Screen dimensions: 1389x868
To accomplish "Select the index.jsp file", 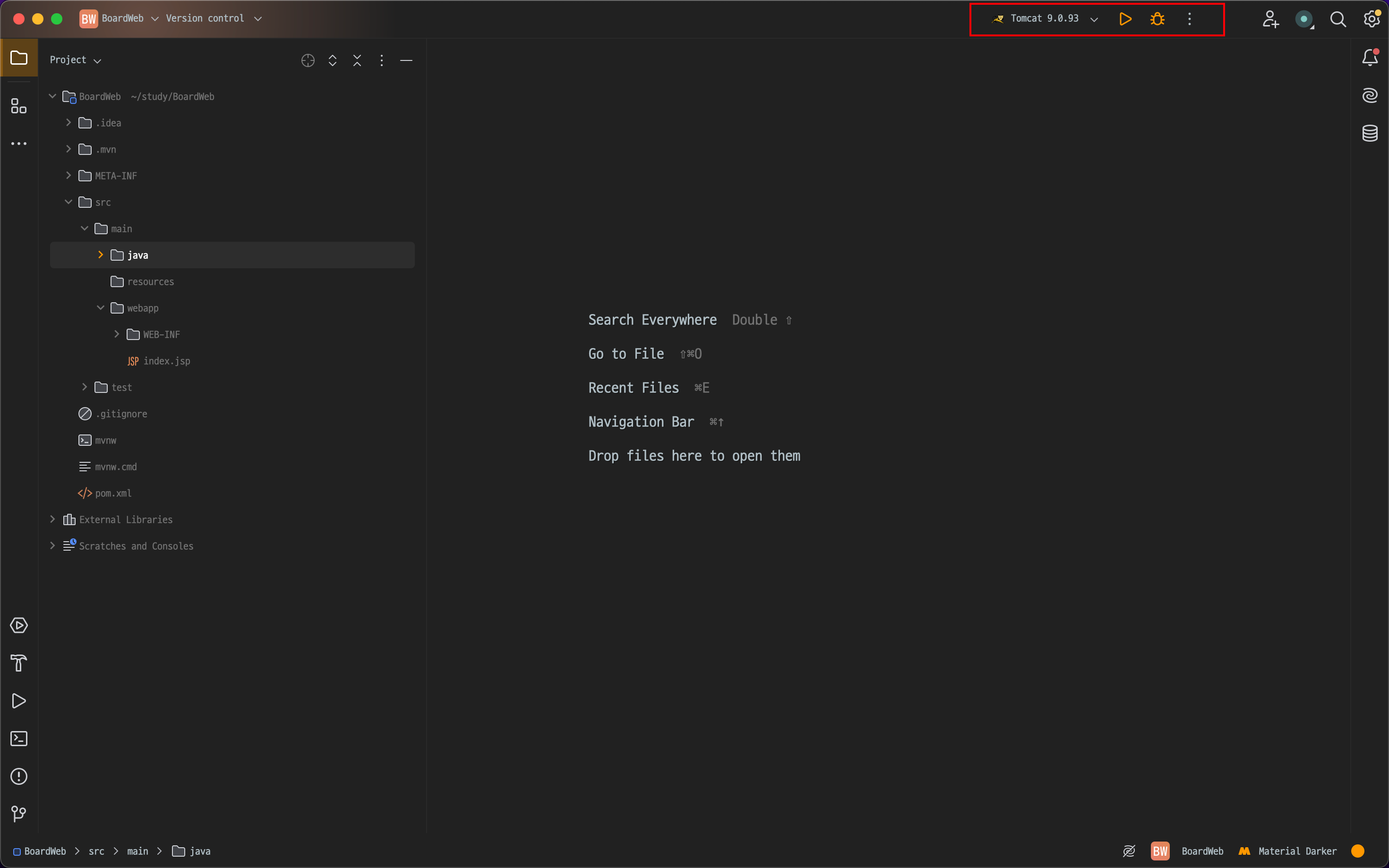I will pyautogui.click(x=166, y=361).
